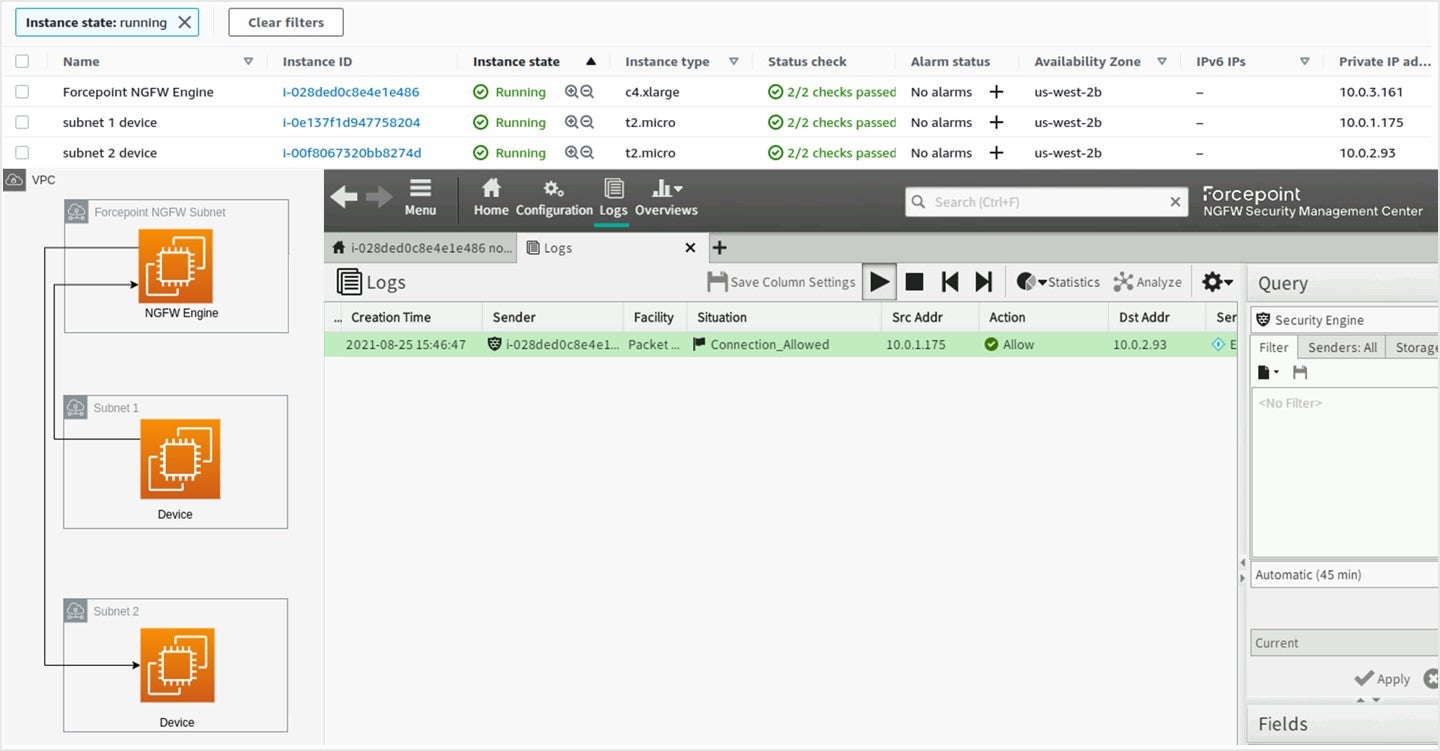This screenshot has height=751, width=1440.
Task: Select the Filter tab in Query panel
Action: [1274, 347]
